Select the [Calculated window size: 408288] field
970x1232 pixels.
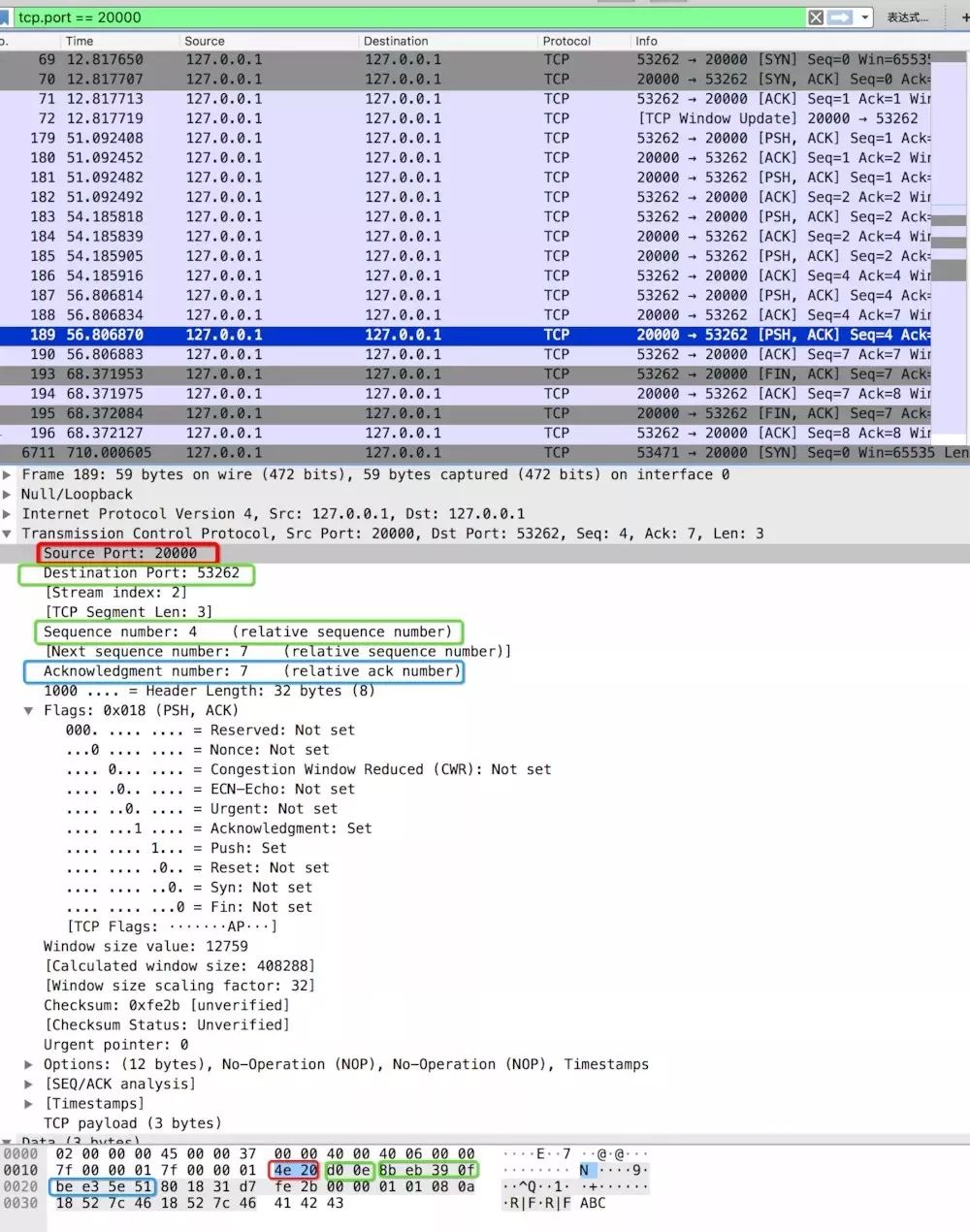pos(179,966)
